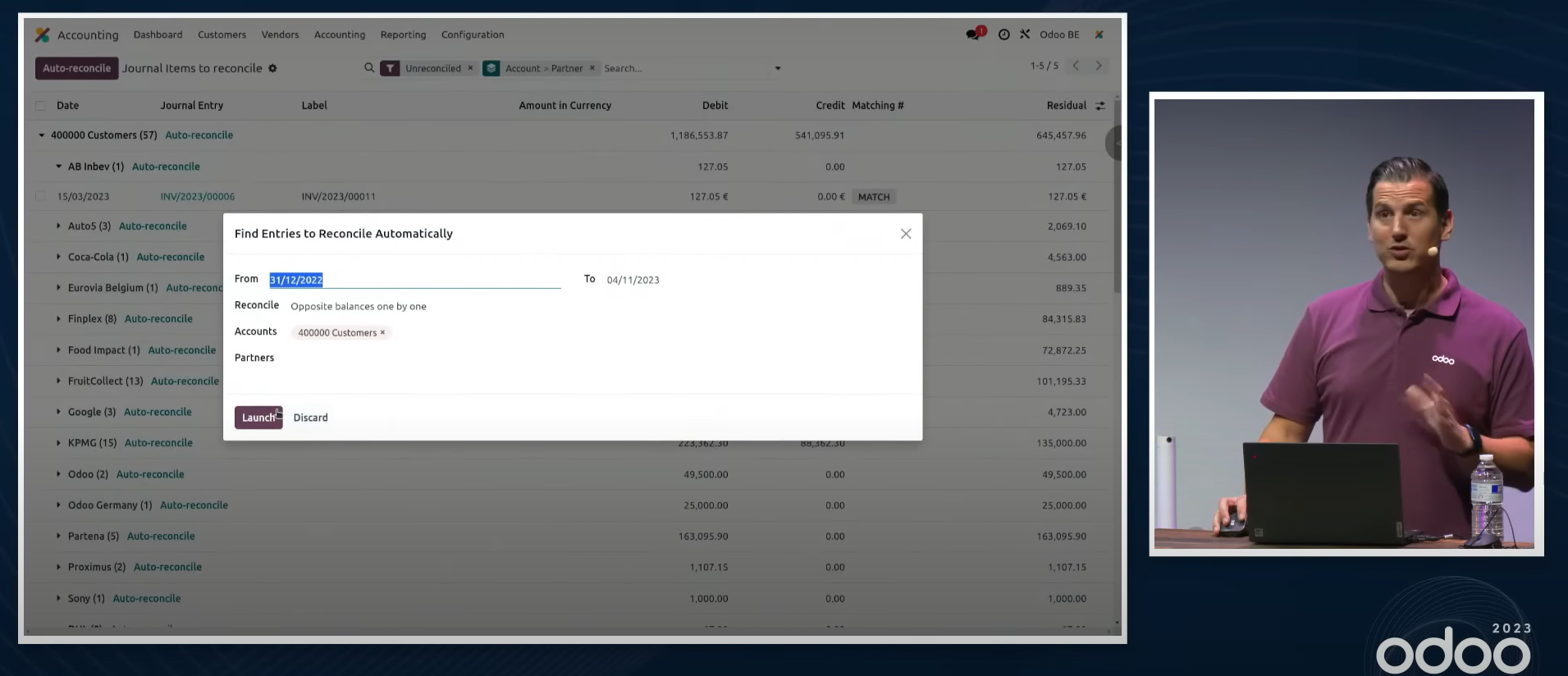
Task: Click Auto-reconcile link for AB Inbev
Action: coord(166,167)
